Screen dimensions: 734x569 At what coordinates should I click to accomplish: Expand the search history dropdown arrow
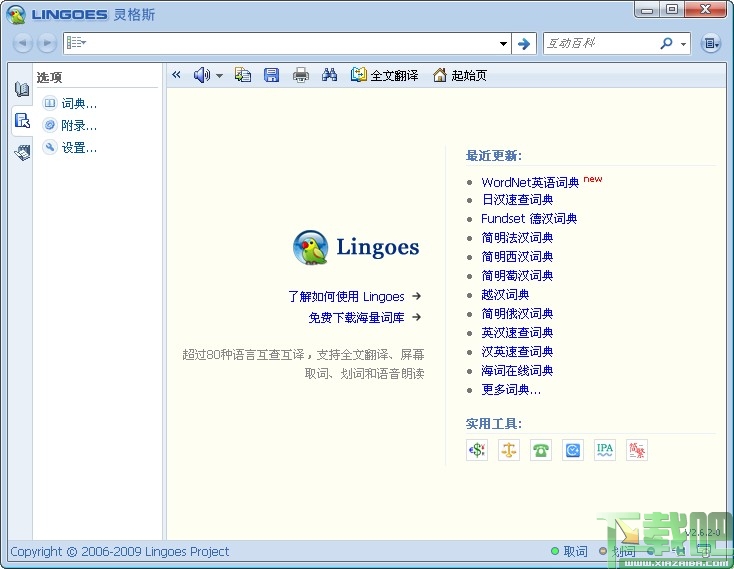tap(503, 44)
